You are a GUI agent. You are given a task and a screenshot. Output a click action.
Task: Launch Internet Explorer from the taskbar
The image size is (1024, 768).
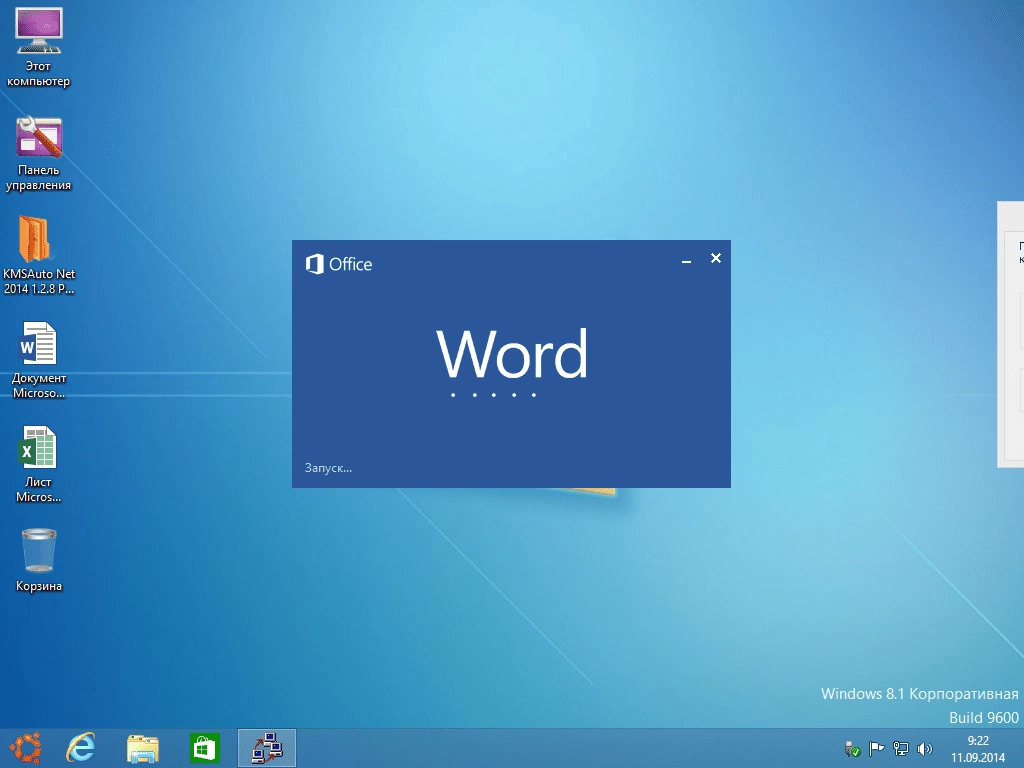tap(81, 748)
